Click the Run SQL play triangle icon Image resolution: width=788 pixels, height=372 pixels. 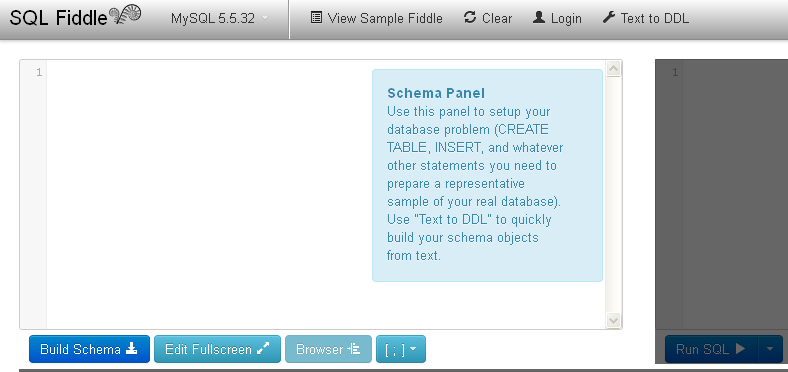[740, 348]
